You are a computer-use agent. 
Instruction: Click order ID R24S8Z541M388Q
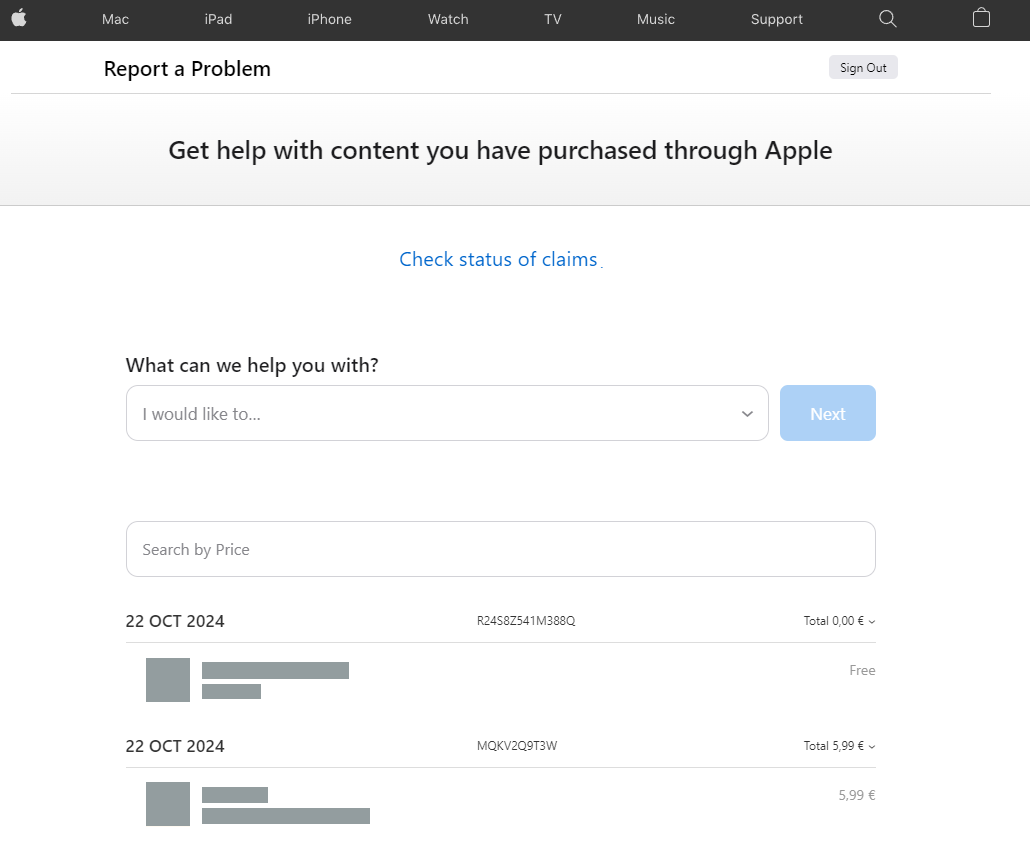(x=526, y=621)
